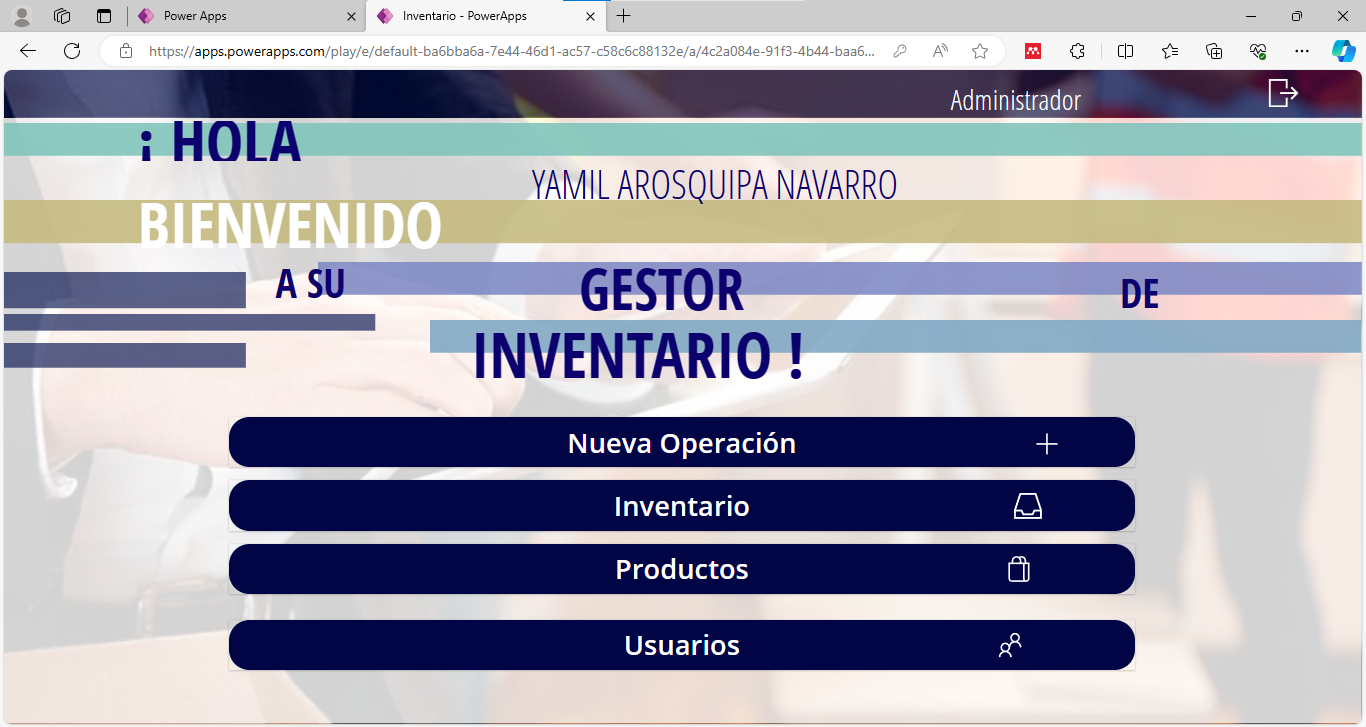
Task: Open the browser Extensions puzzle icon
Action: coord(1077,51)
